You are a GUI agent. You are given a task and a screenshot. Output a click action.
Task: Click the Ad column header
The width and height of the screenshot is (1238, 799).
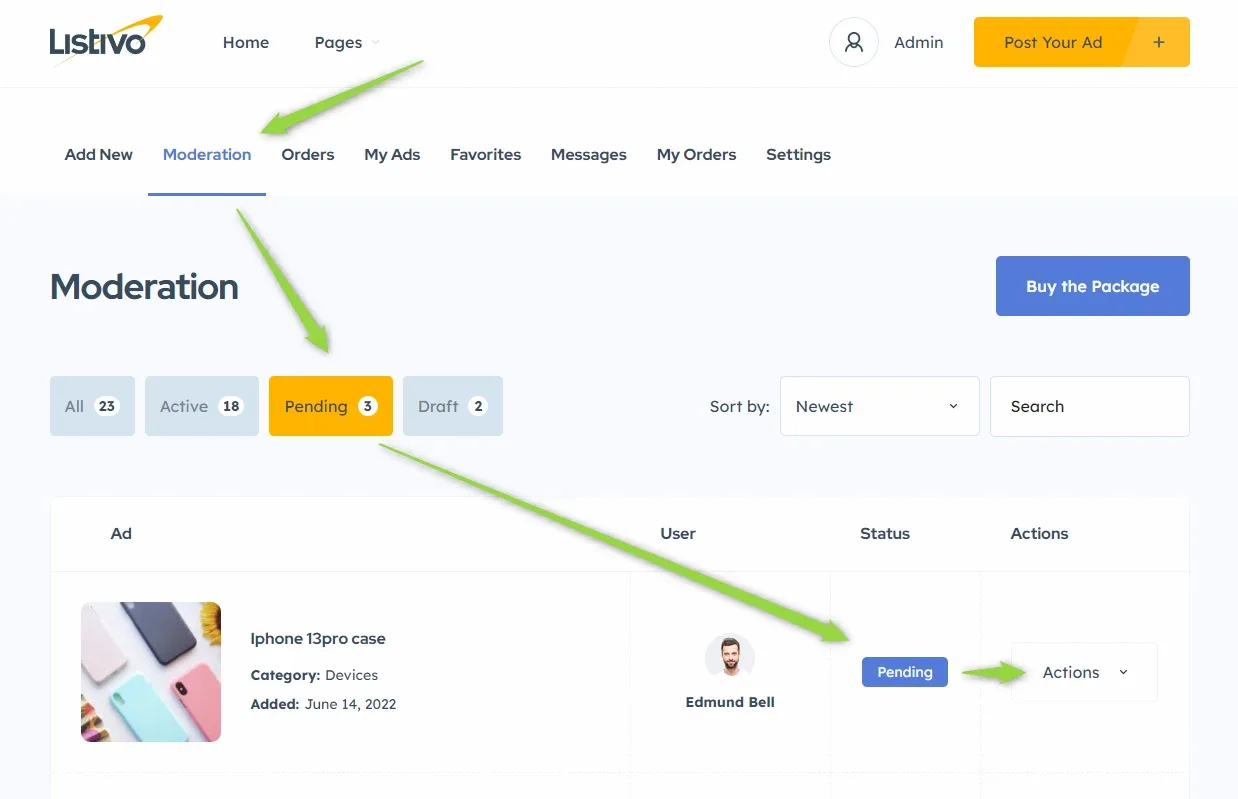click(121, 534)
